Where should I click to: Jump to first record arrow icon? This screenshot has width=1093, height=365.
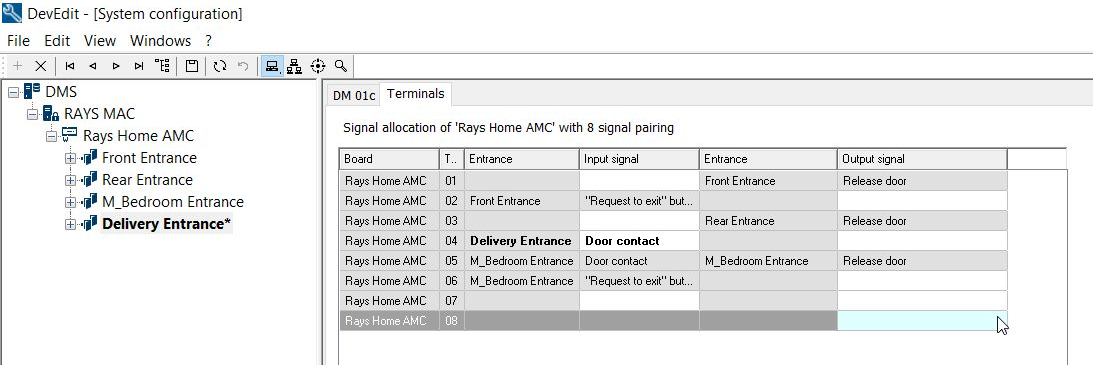coord(70,66)
